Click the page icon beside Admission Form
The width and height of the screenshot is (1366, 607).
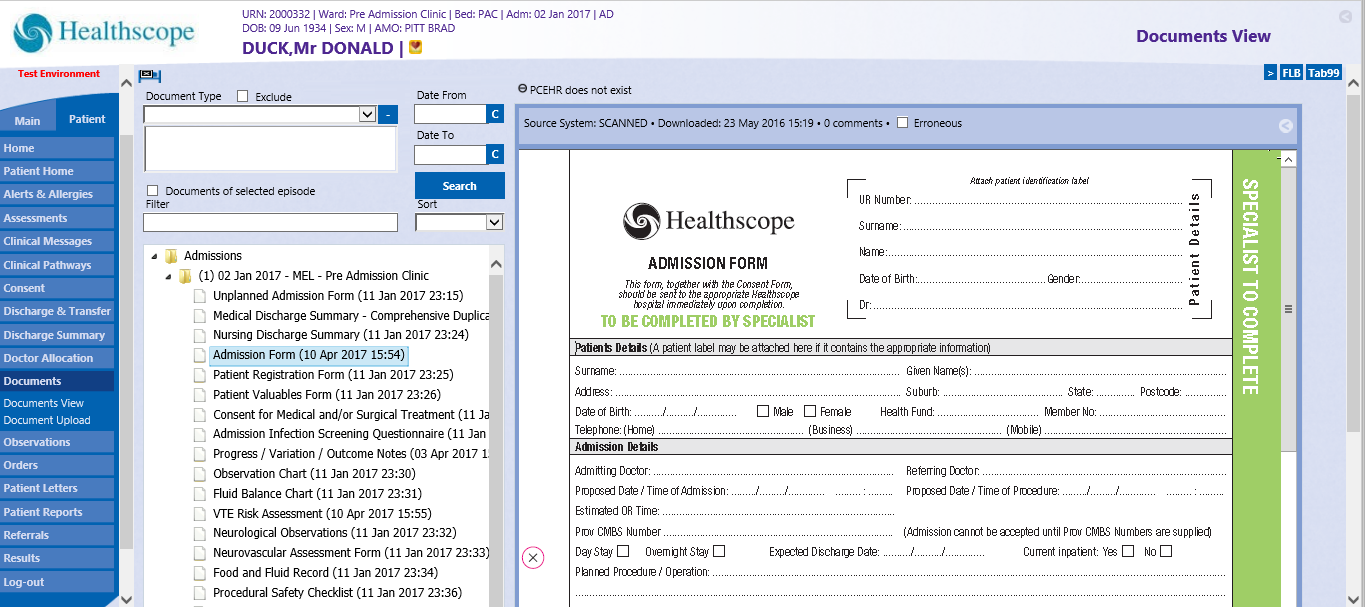tap(199, 355)
